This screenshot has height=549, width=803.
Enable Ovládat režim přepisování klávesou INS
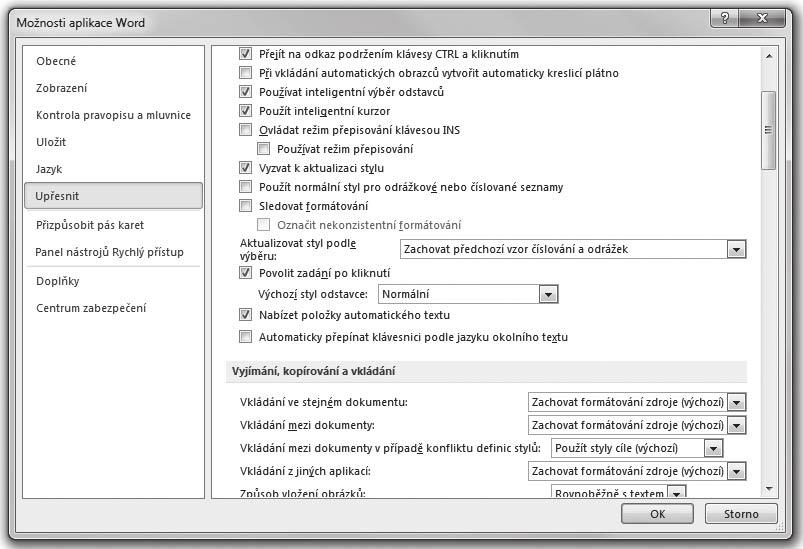coord(246,130)
